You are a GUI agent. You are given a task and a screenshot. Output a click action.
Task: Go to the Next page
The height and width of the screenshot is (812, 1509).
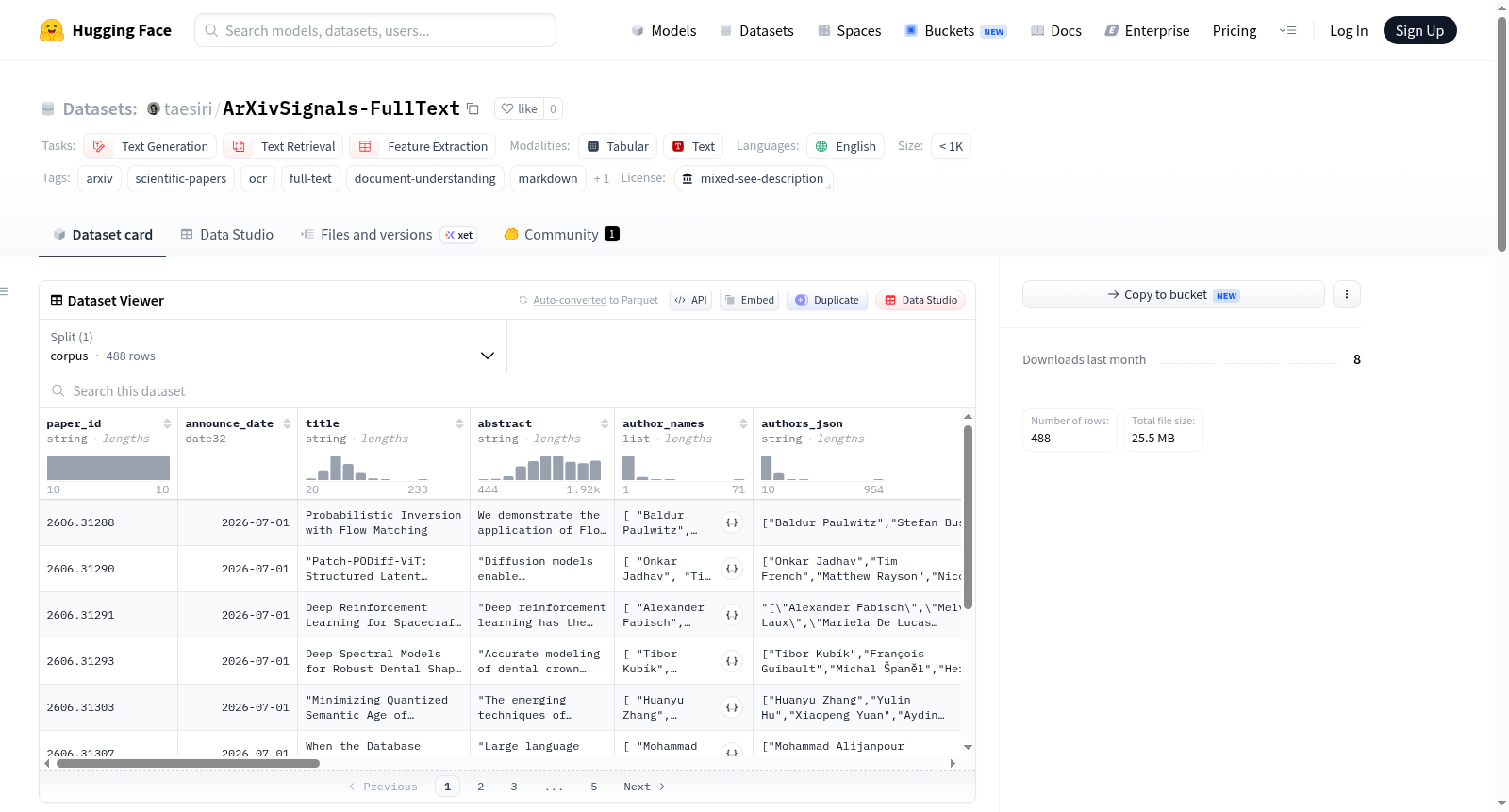(x=644, y=787)
